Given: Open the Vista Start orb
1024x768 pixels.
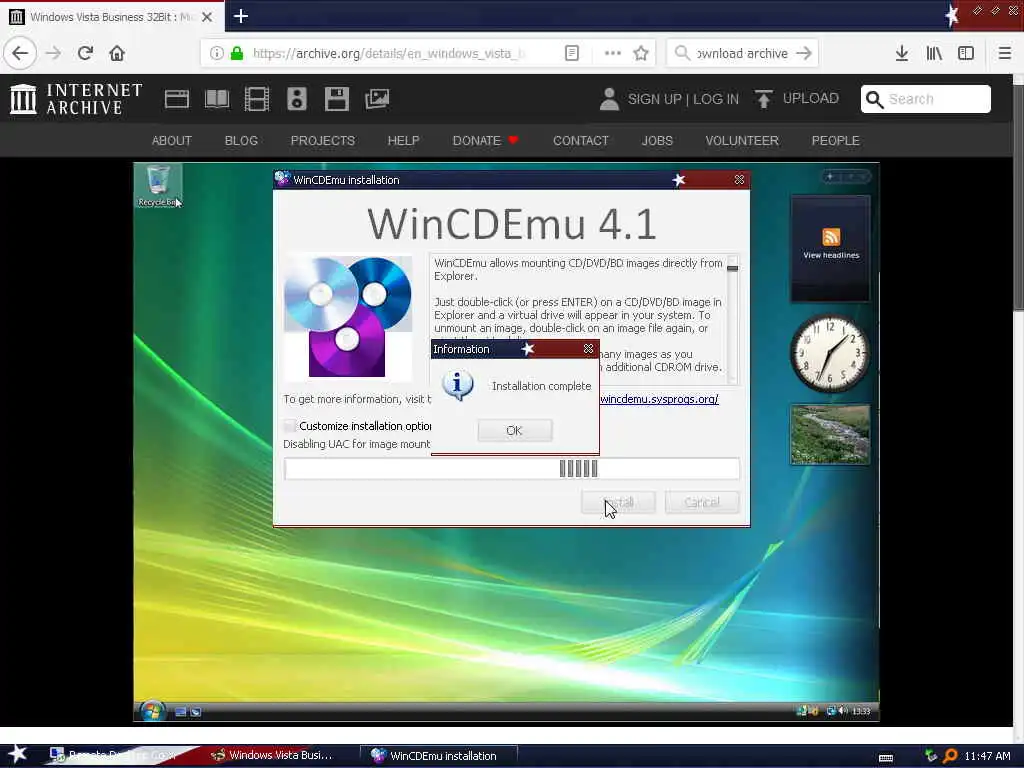Looking at the screenshot, I should click(x=153, y=711).
